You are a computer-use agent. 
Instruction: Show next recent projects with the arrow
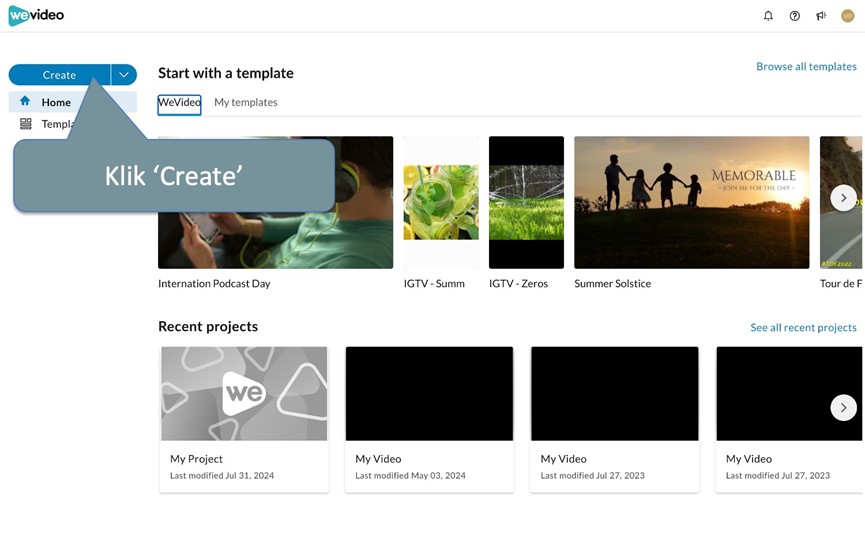coord(843,408)
